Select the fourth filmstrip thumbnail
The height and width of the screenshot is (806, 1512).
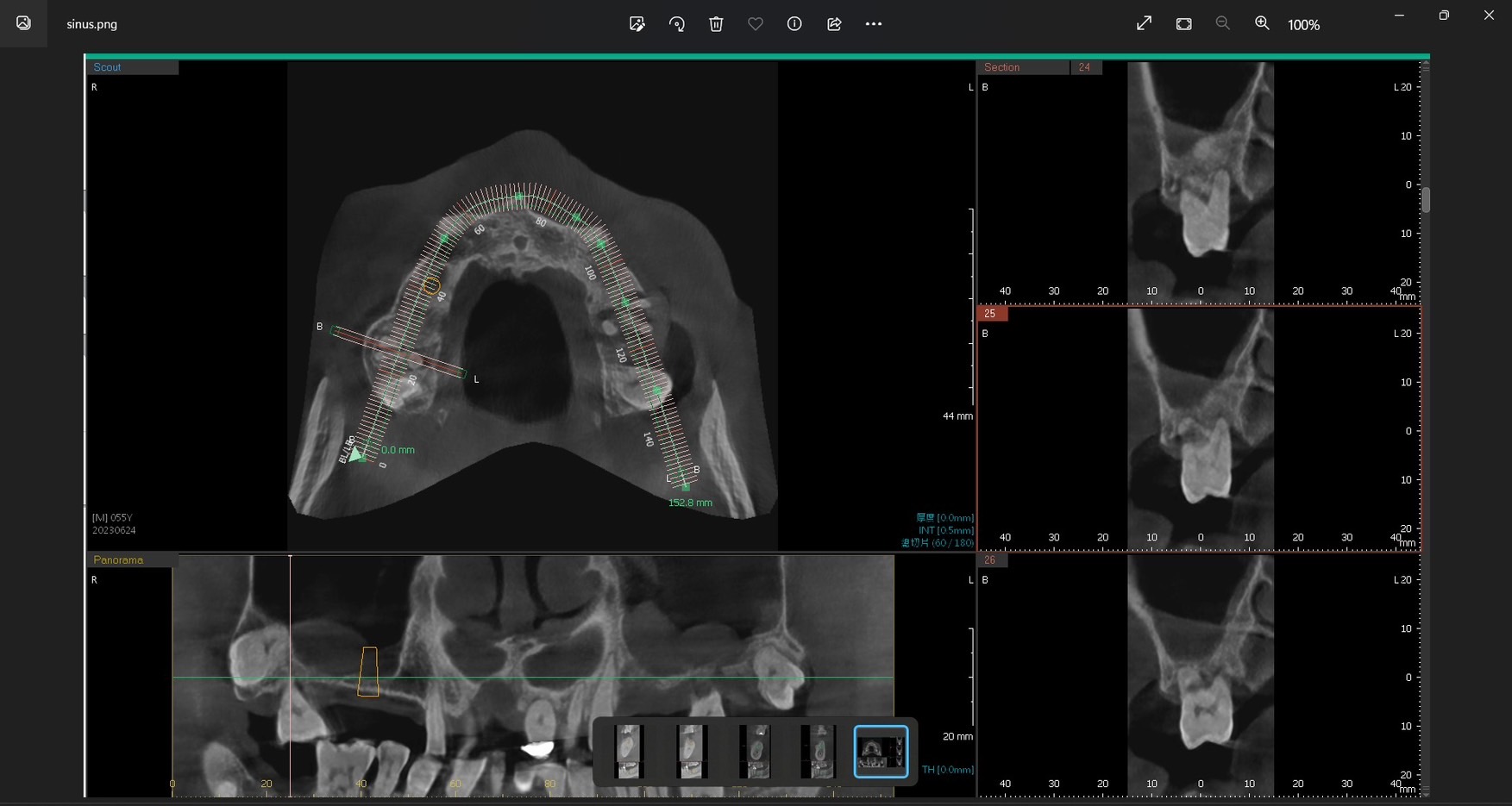tap(818, 752)
